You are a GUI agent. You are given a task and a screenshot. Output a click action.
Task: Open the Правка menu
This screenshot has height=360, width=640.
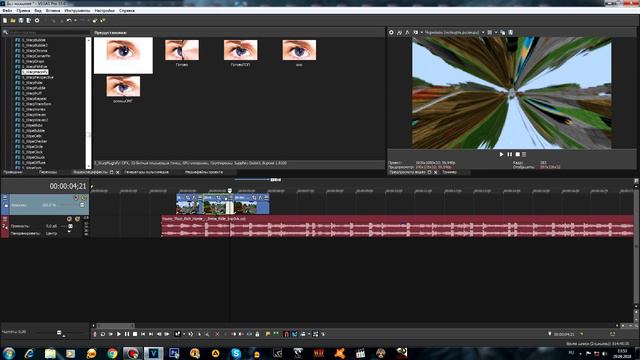tap(23, 10)
